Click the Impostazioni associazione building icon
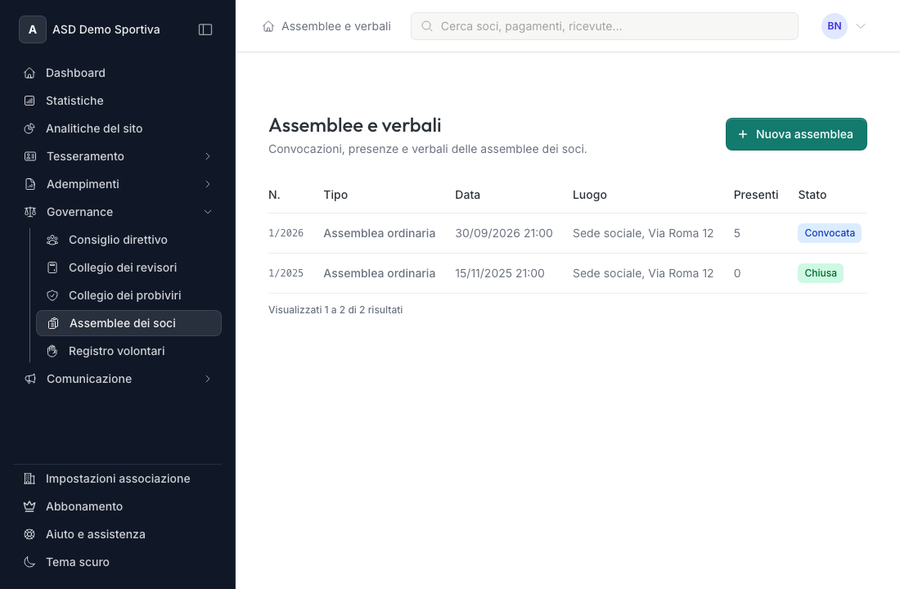 [x=29, y=479]
